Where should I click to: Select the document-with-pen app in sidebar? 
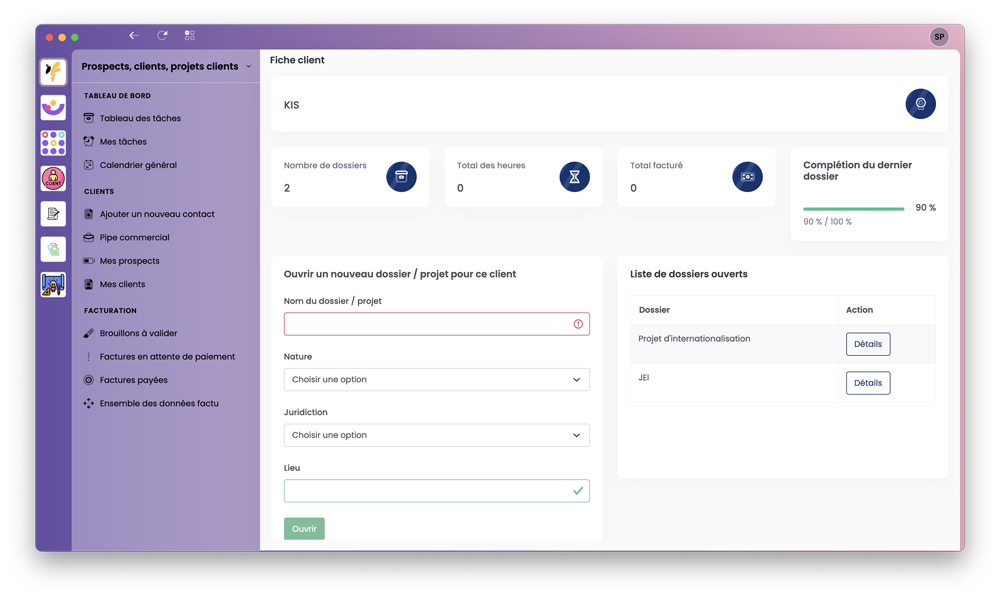tap(53, 214)
